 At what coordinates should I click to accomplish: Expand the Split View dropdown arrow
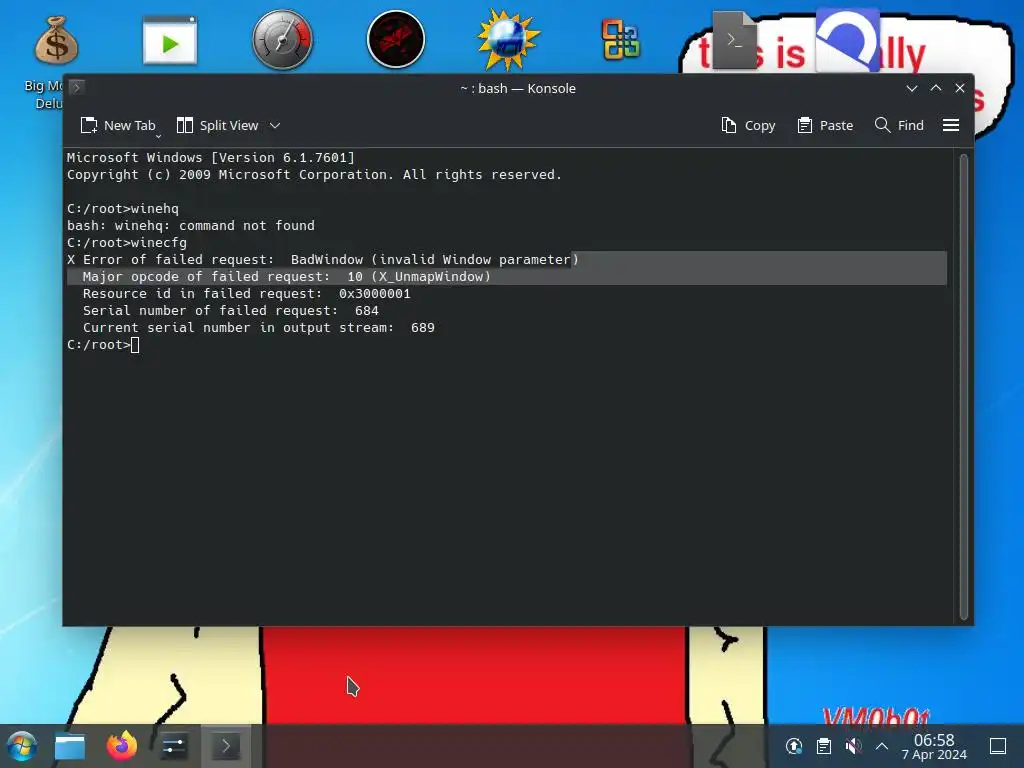coord(275,125)
